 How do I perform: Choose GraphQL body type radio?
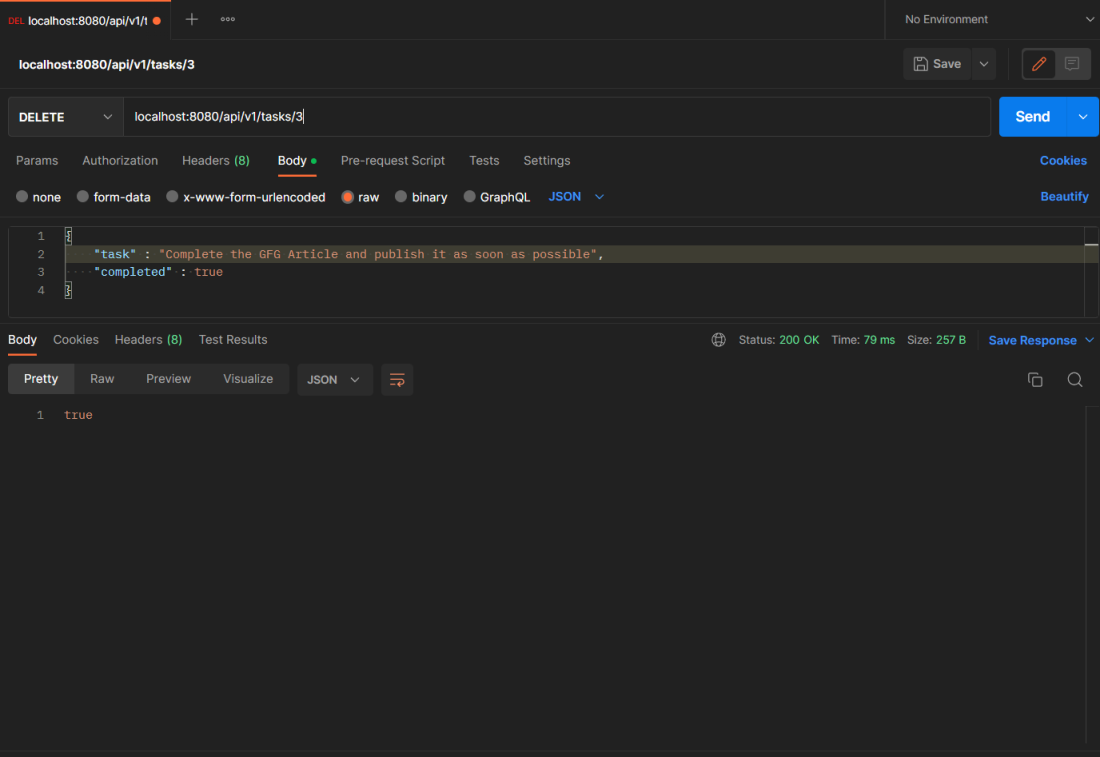(469, 196)
